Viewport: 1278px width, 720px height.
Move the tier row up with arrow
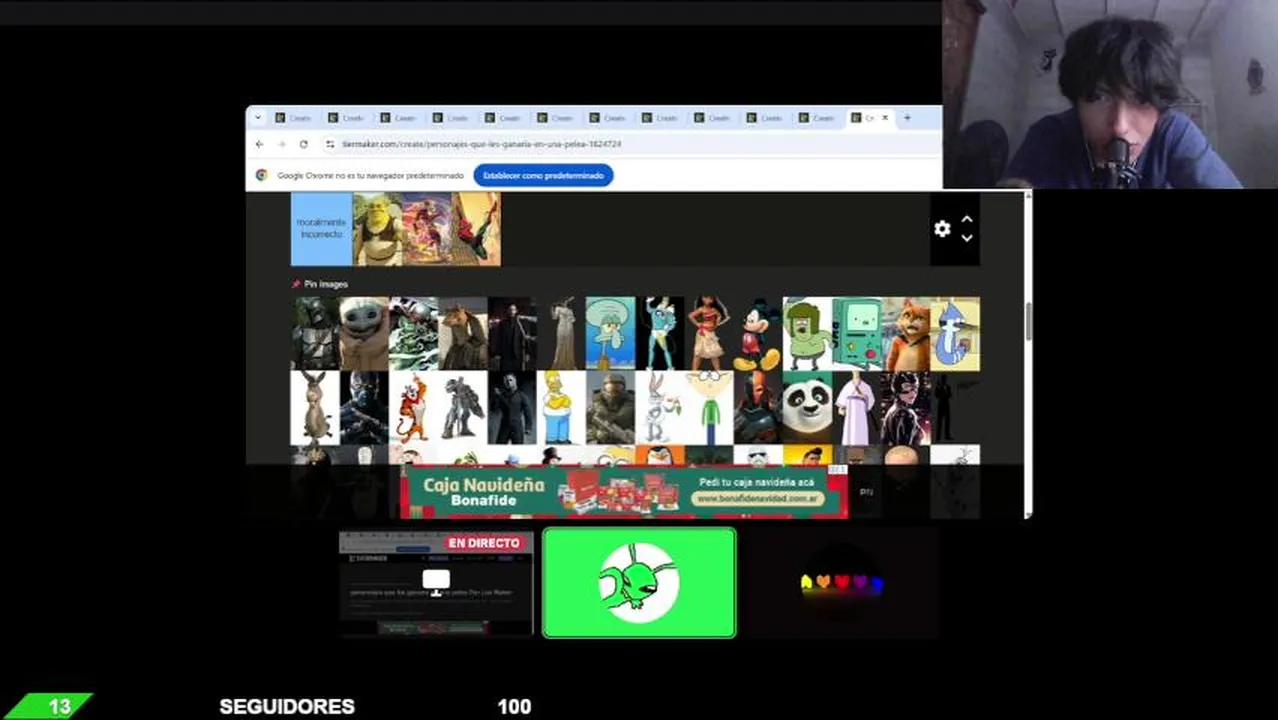[x=967, y=220]
